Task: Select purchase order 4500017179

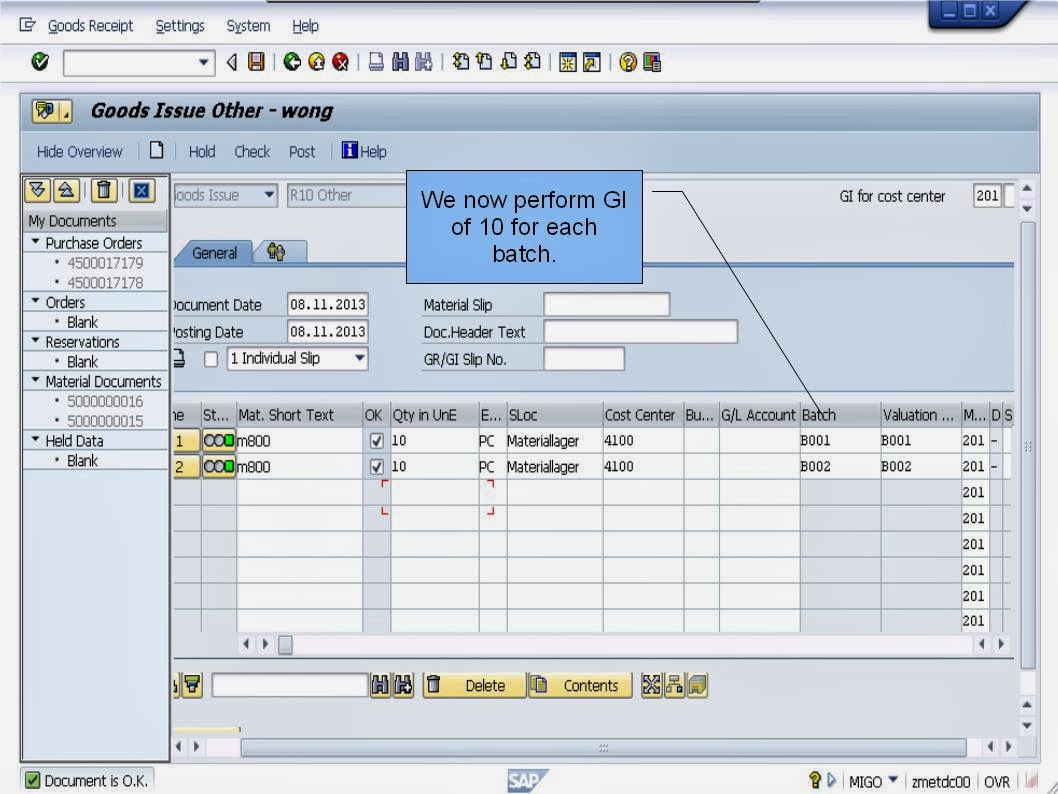Action: (105, 263)
